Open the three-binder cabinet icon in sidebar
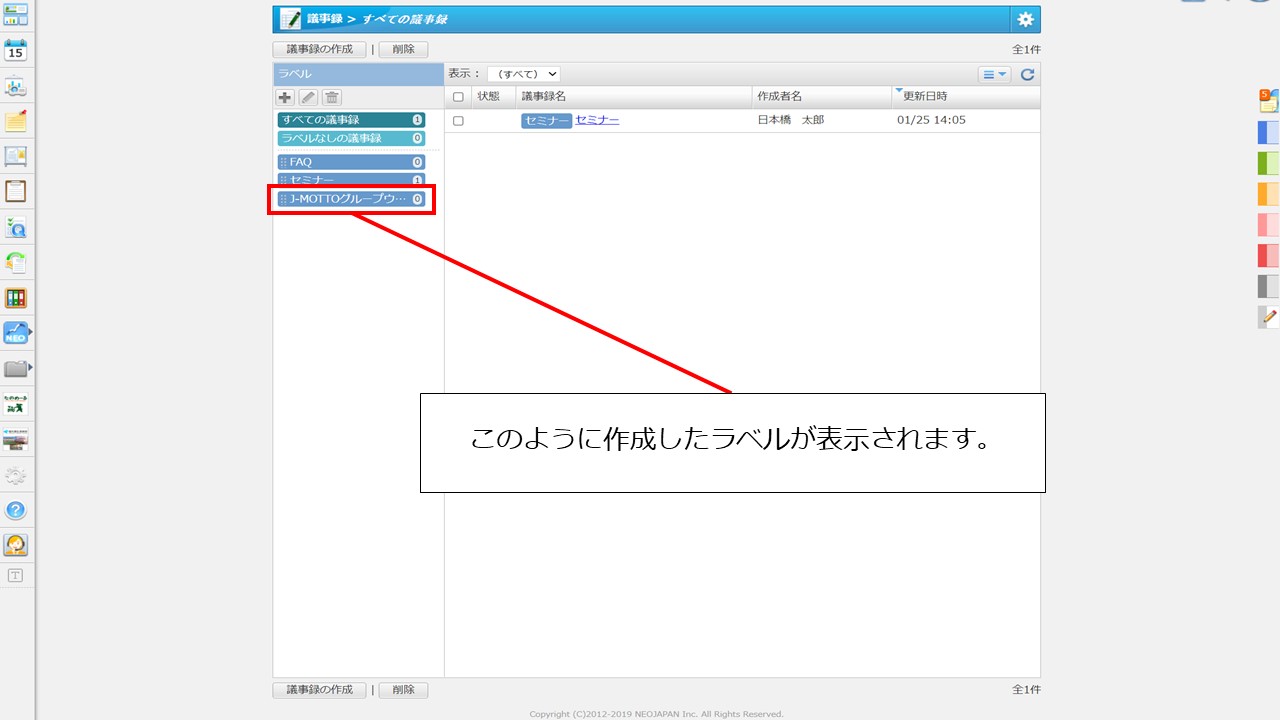1280x720 pixels. click(16, 298)
